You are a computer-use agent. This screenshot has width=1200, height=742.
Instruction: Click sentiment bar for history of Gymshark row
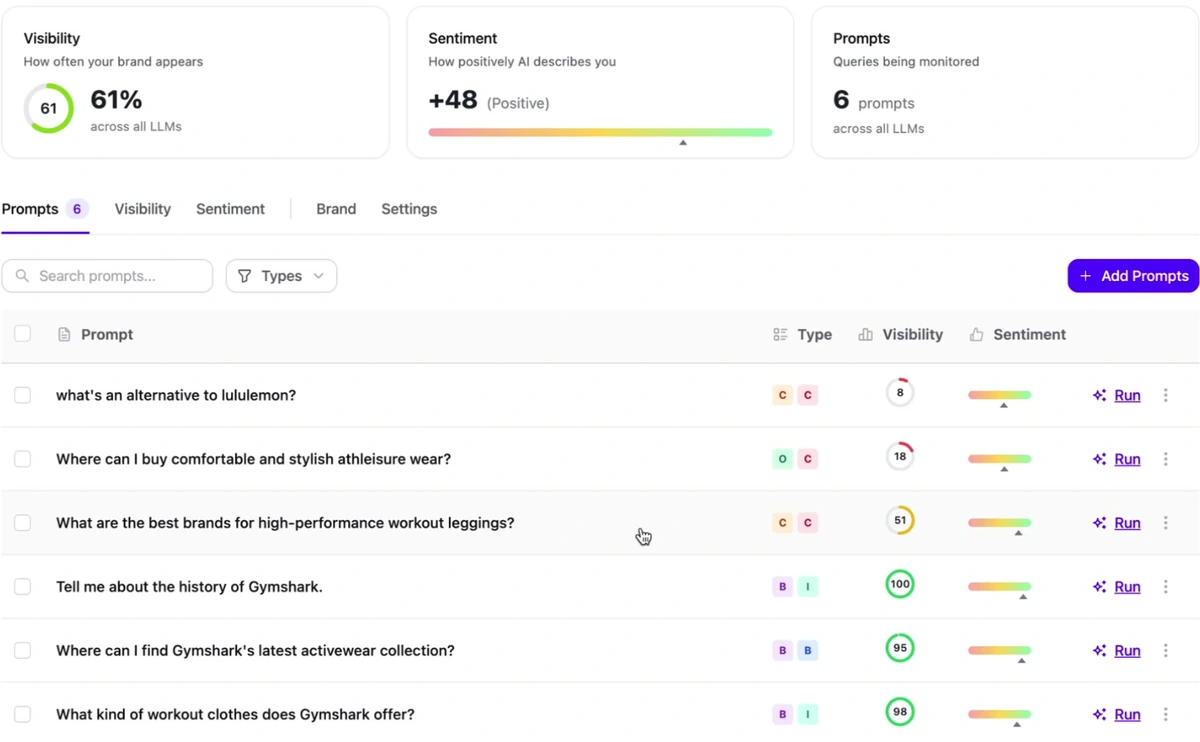point(999,587)
